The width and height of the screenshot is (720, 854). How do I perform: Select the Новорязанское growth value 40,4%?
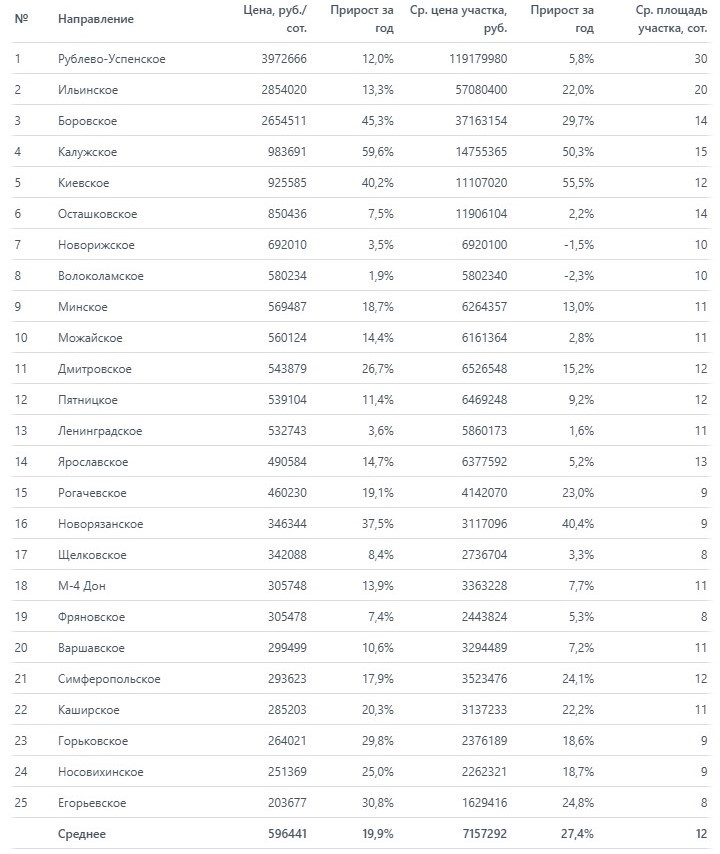point(578,524)
